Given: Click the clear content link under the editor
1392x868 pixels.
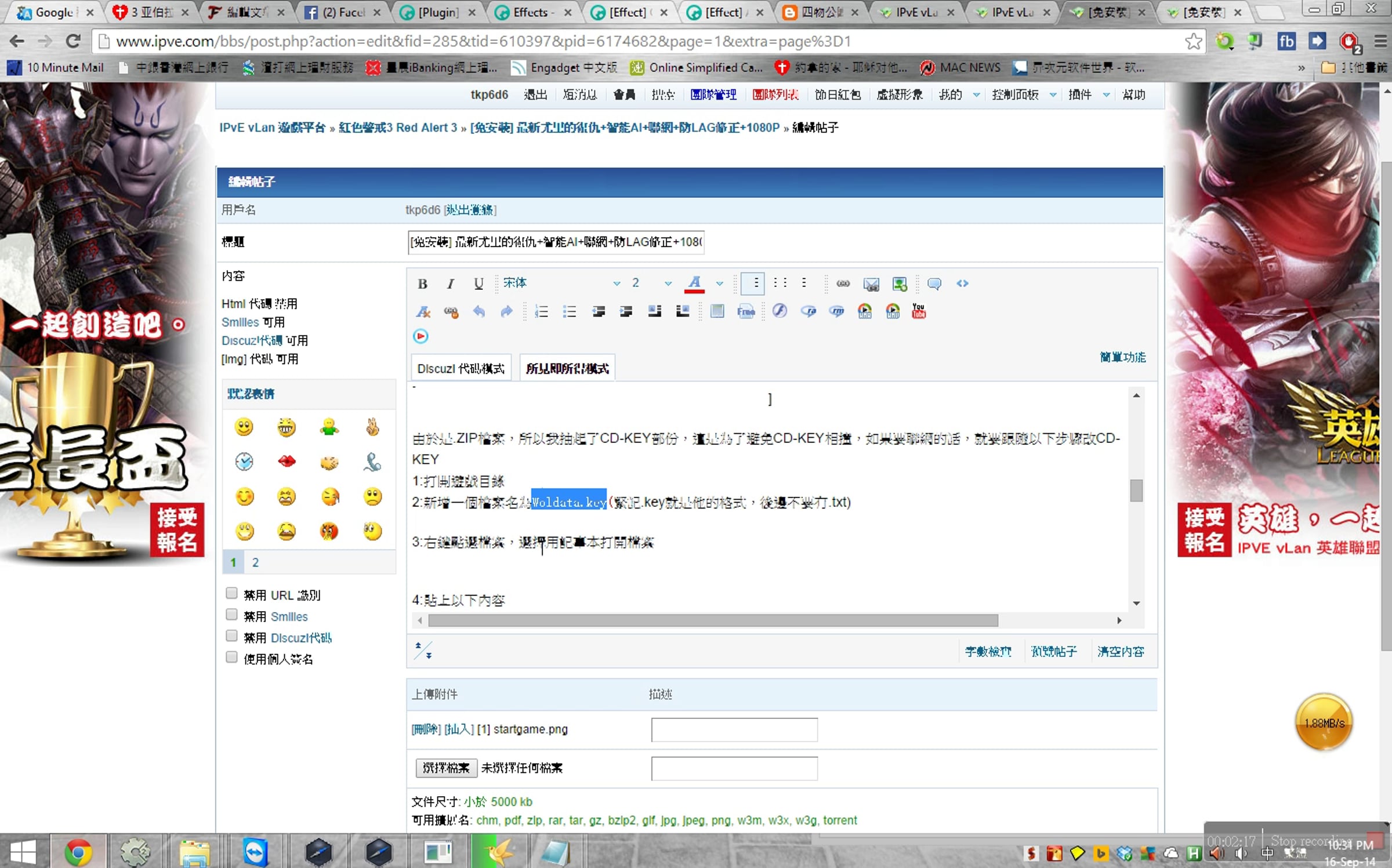Looking at the screenshot, I should 1121,652.
